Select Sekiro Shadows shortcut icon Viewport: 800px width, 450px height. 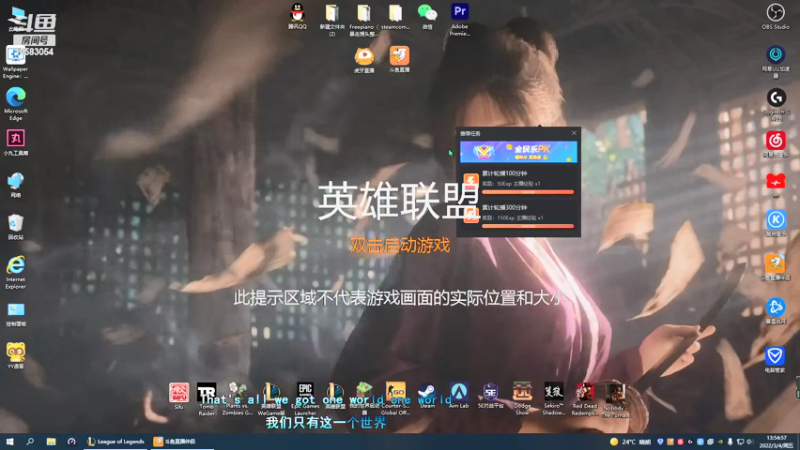(x=553, y=399)
